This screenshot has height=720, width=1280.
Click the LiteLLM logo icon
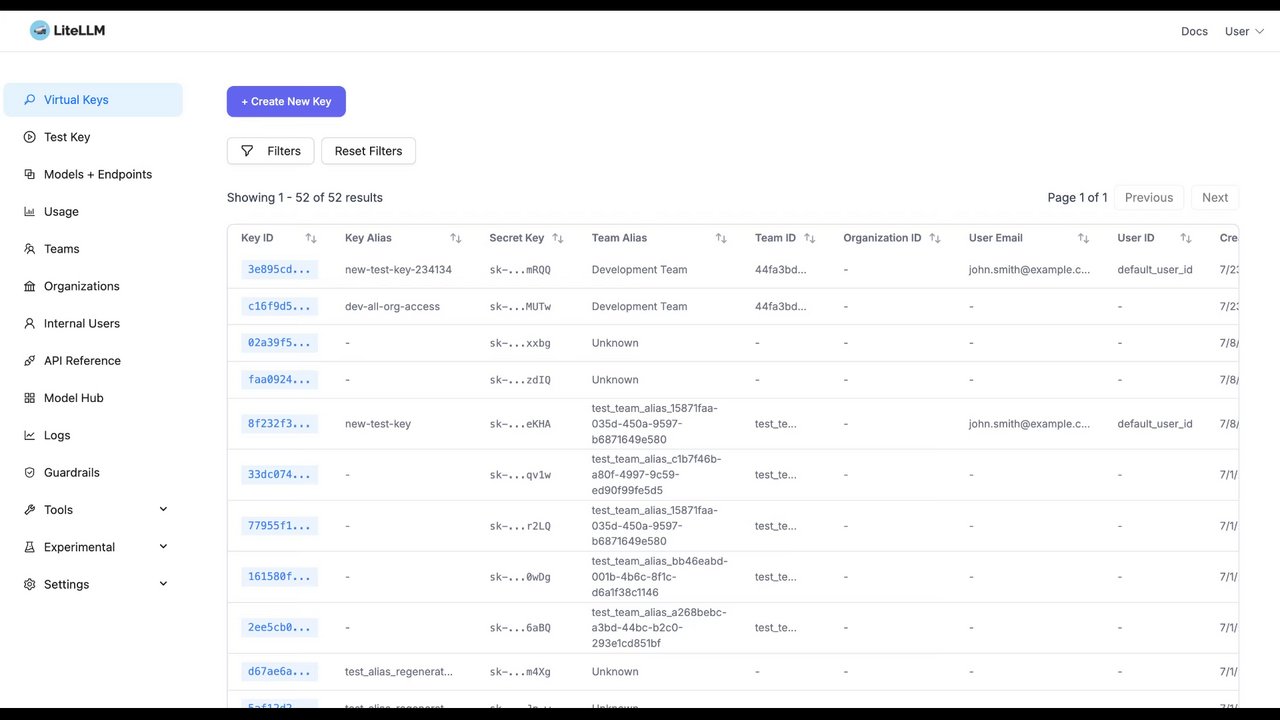39,31
